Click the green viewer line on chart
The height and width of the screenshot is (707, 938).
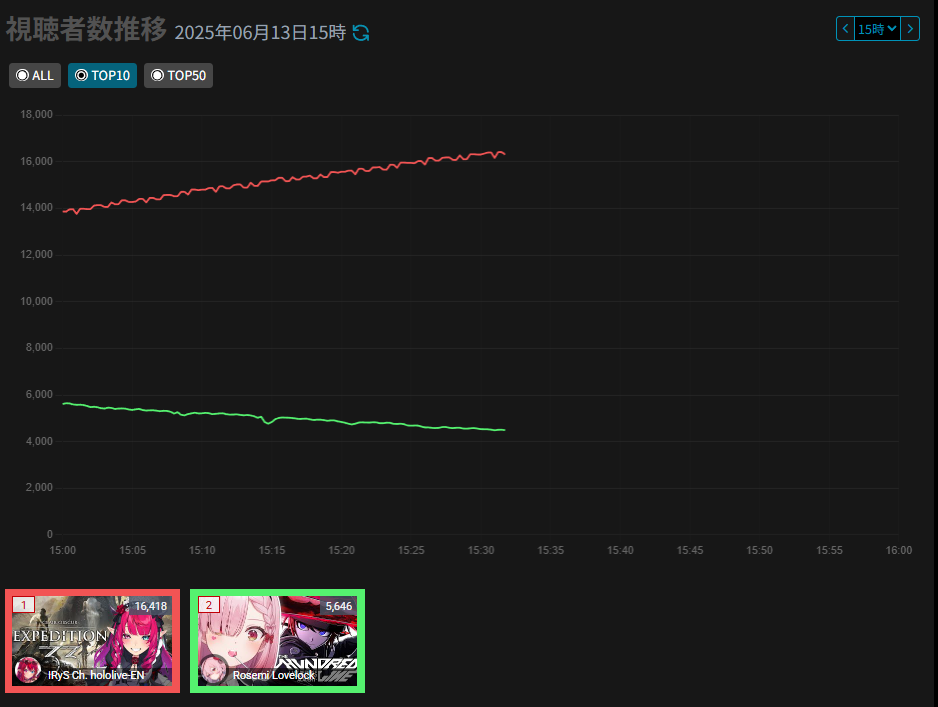(284, 417)
